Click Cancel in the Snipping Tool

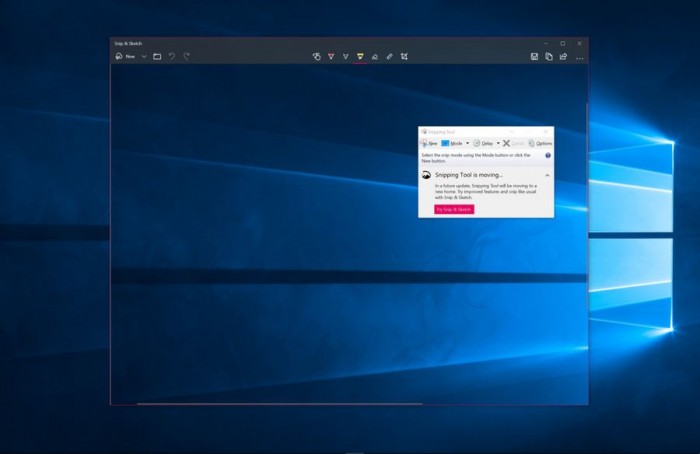[513, 143]
